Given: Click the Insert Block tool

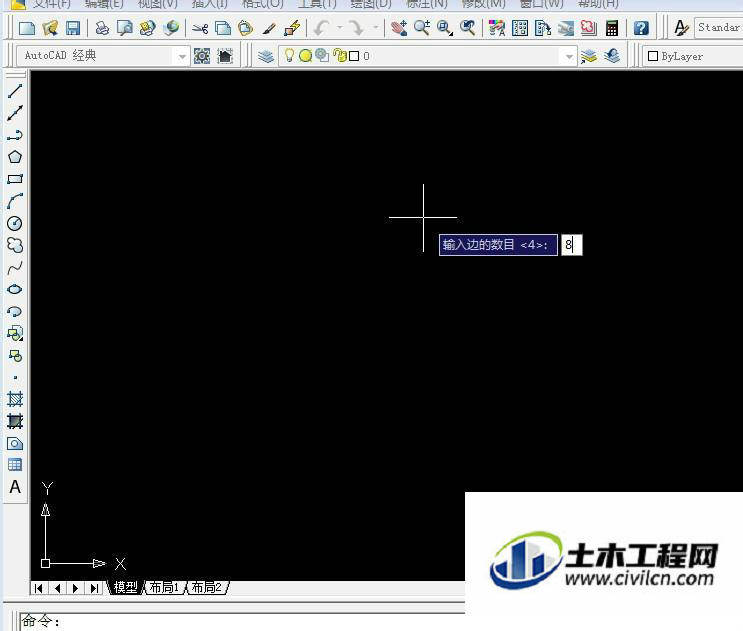Looking at the screenshot, I should coord(15,334).
